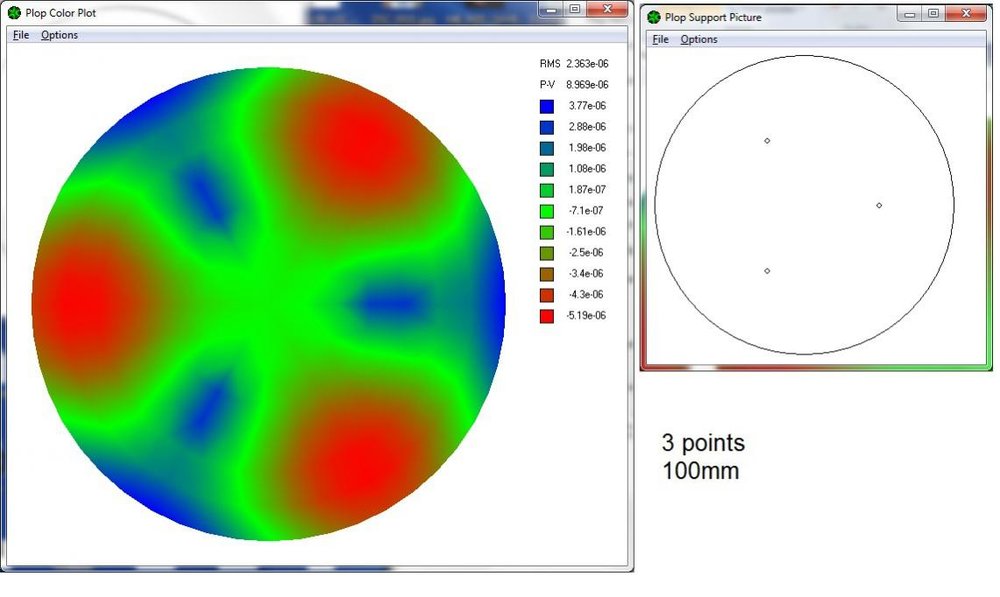Click the Plop Color Plot window title
The height and width of the screenshot is (597, 1000).
[61, 13]
